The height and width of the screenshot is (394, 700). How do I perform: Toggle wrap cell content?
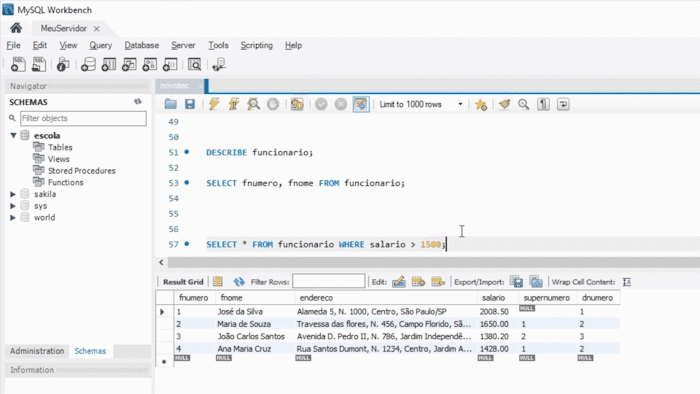tap(627, 282)
